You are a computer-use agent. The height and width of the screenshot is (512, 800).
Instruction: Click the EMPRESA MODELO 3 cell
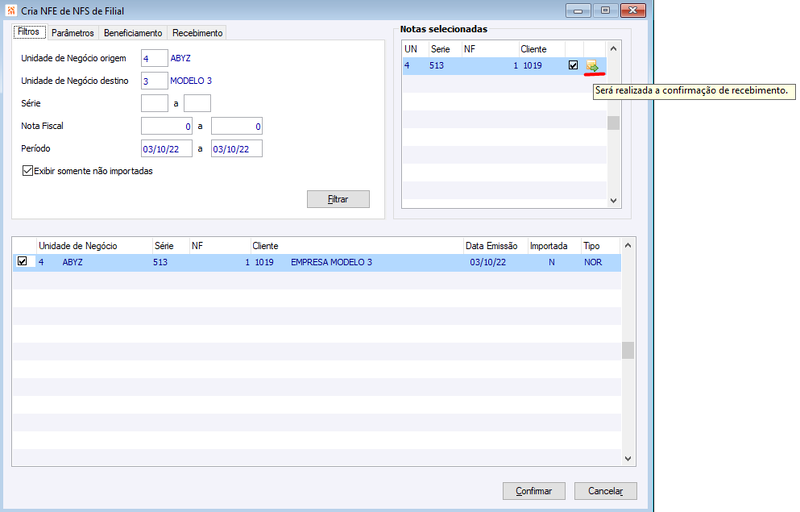pos(331,262)
